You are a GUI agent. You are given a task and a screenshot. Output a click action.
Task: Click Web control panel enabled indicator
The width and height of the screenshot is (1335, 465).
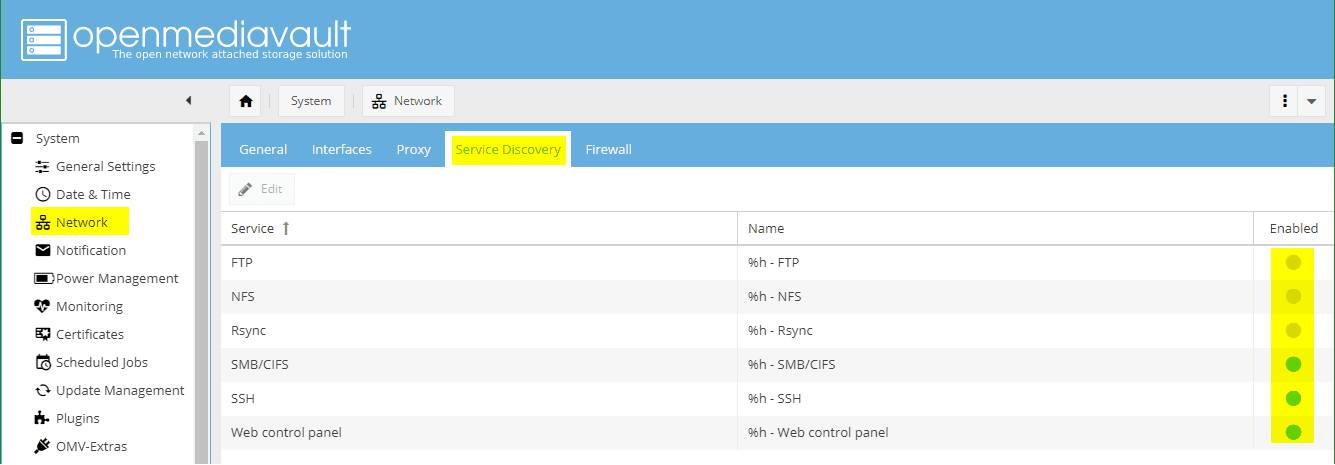(1293, 432)
